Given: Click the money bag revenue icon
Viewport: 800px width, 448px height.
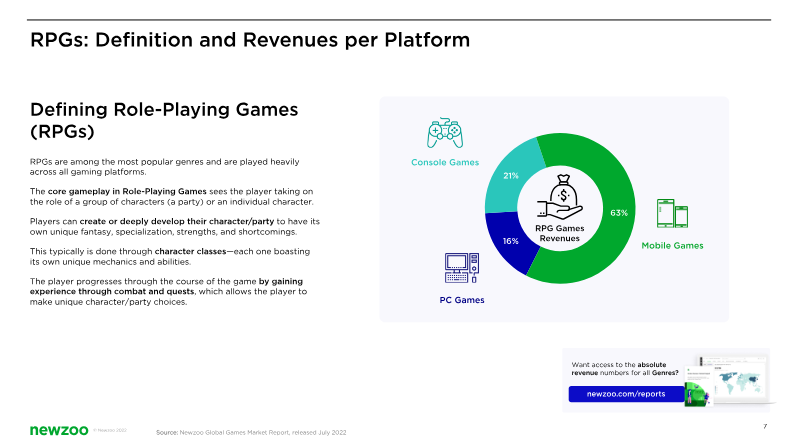Looking at the screenshot, I should tap(560, 197).
